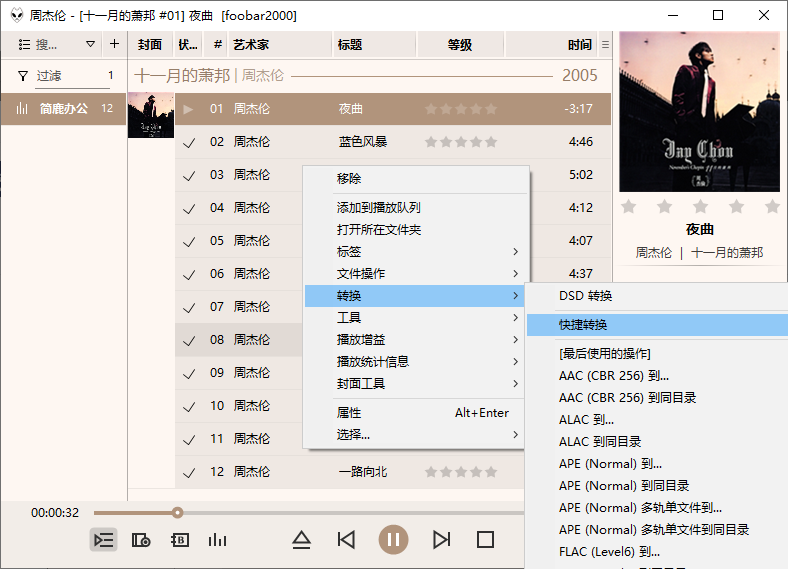
Task: Open the column header menu icon
Action: 606,45
